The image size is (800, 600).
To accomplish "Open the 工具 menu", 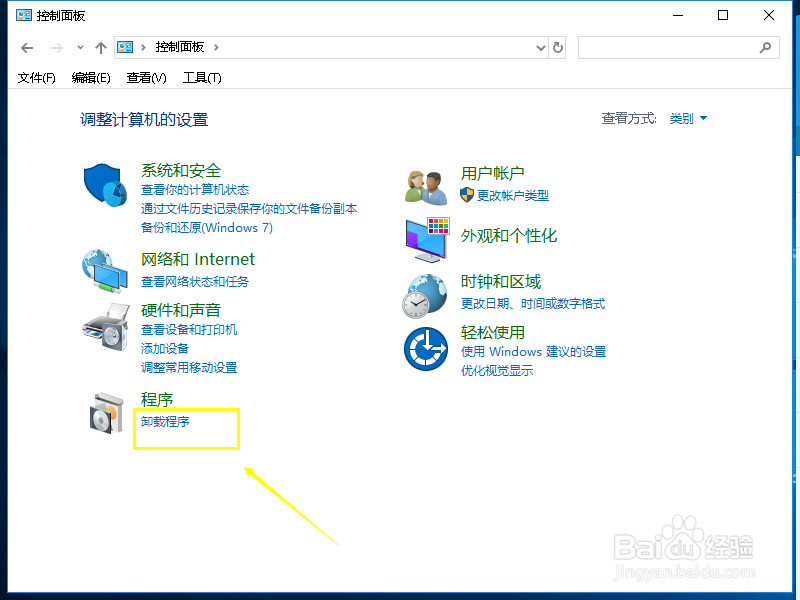I will [202, 77].
